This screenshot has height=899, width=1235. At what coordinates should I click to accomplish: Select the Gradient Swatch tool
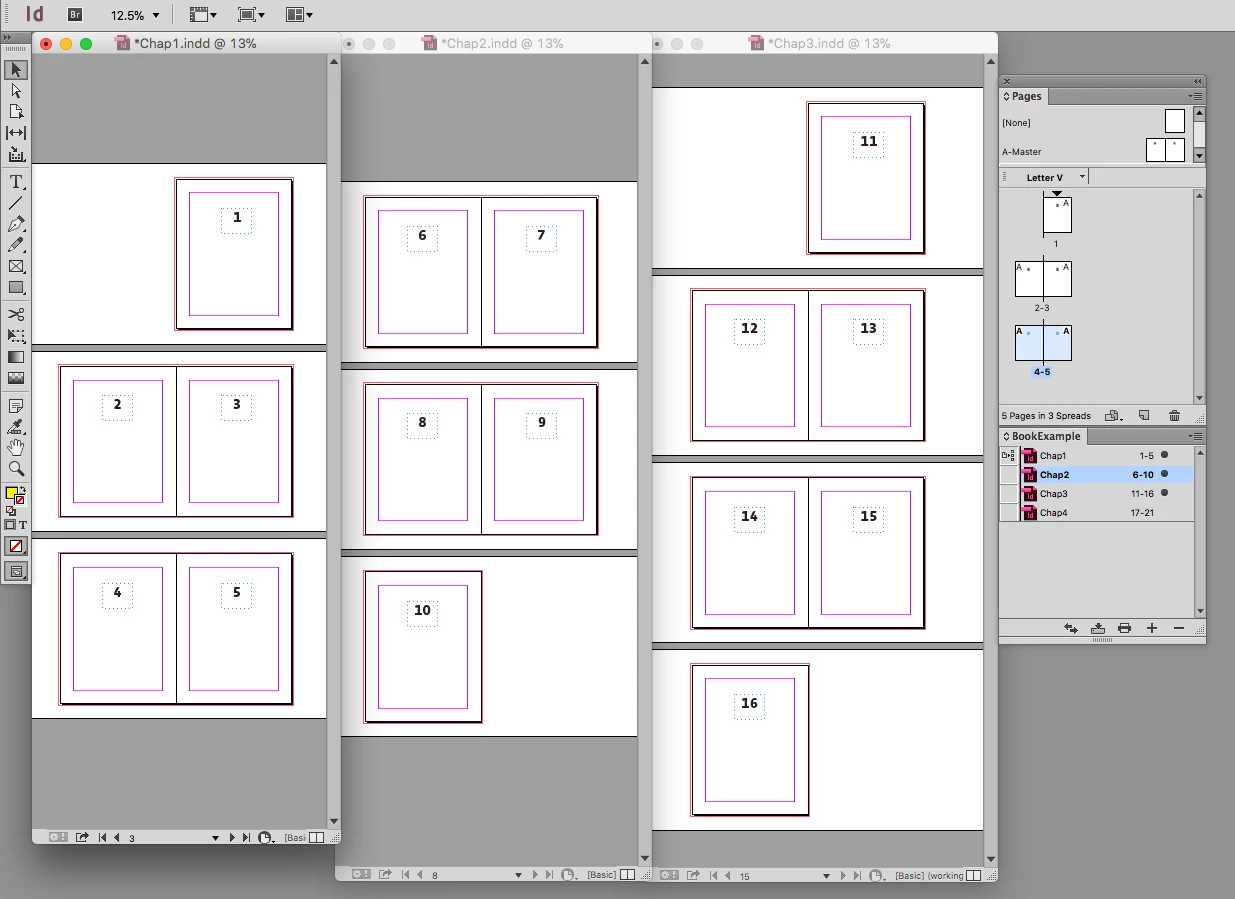pyautogui.click(x=16, y=357)
